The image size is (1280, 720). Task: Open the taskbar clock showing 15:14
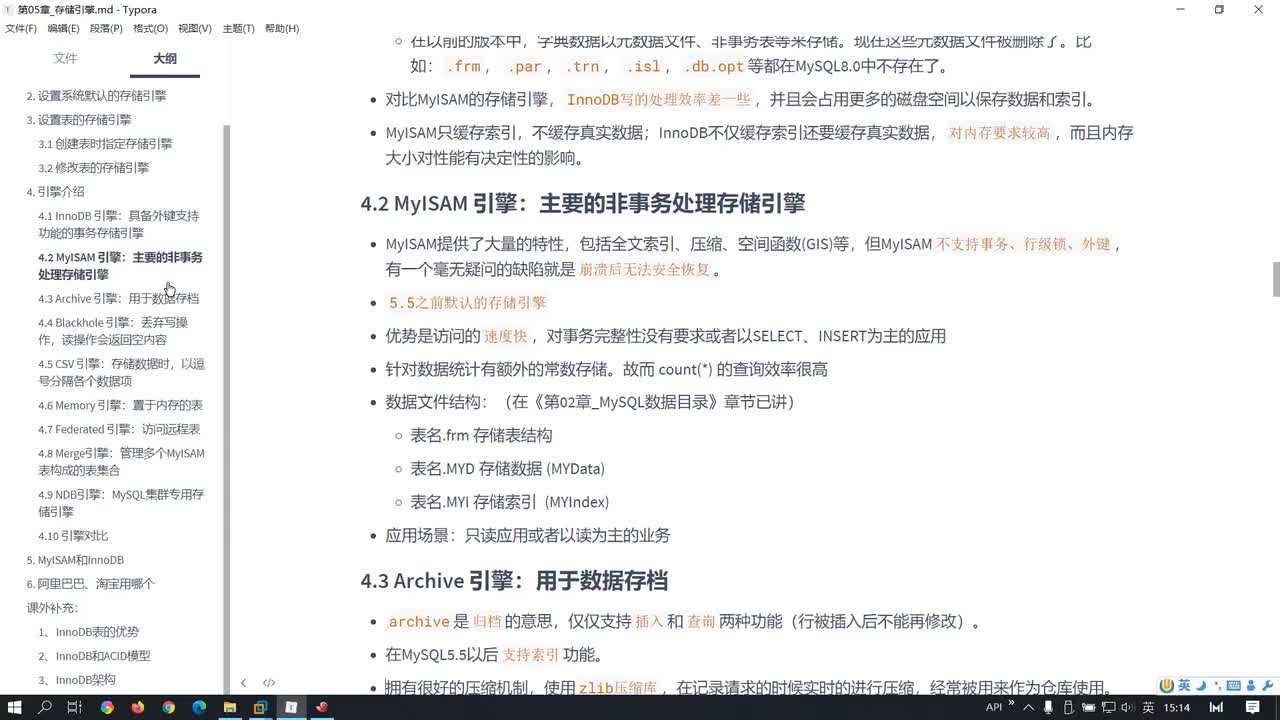[1177, 707]
